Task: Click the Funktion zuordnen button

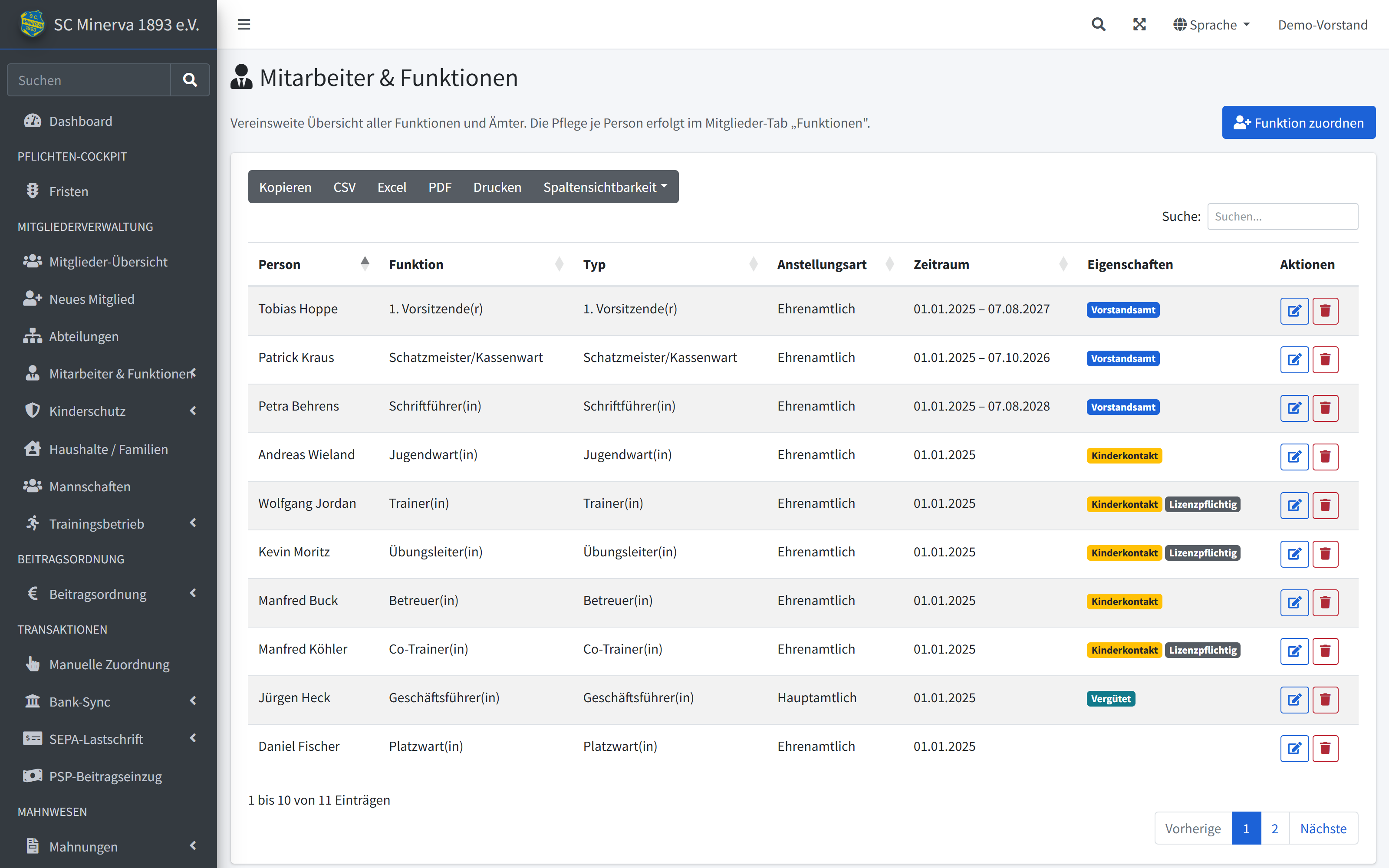Action: pos(1298,122)
